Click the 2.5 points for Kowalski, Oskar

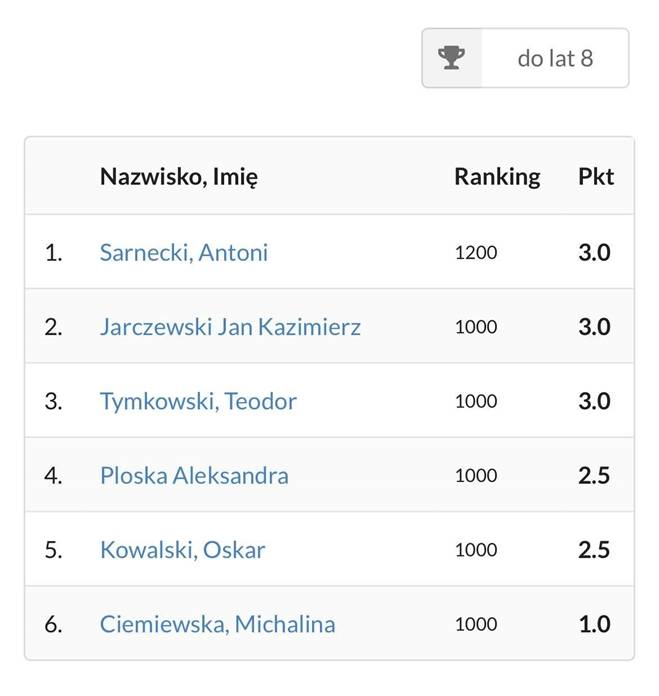[x=594, y=550]
